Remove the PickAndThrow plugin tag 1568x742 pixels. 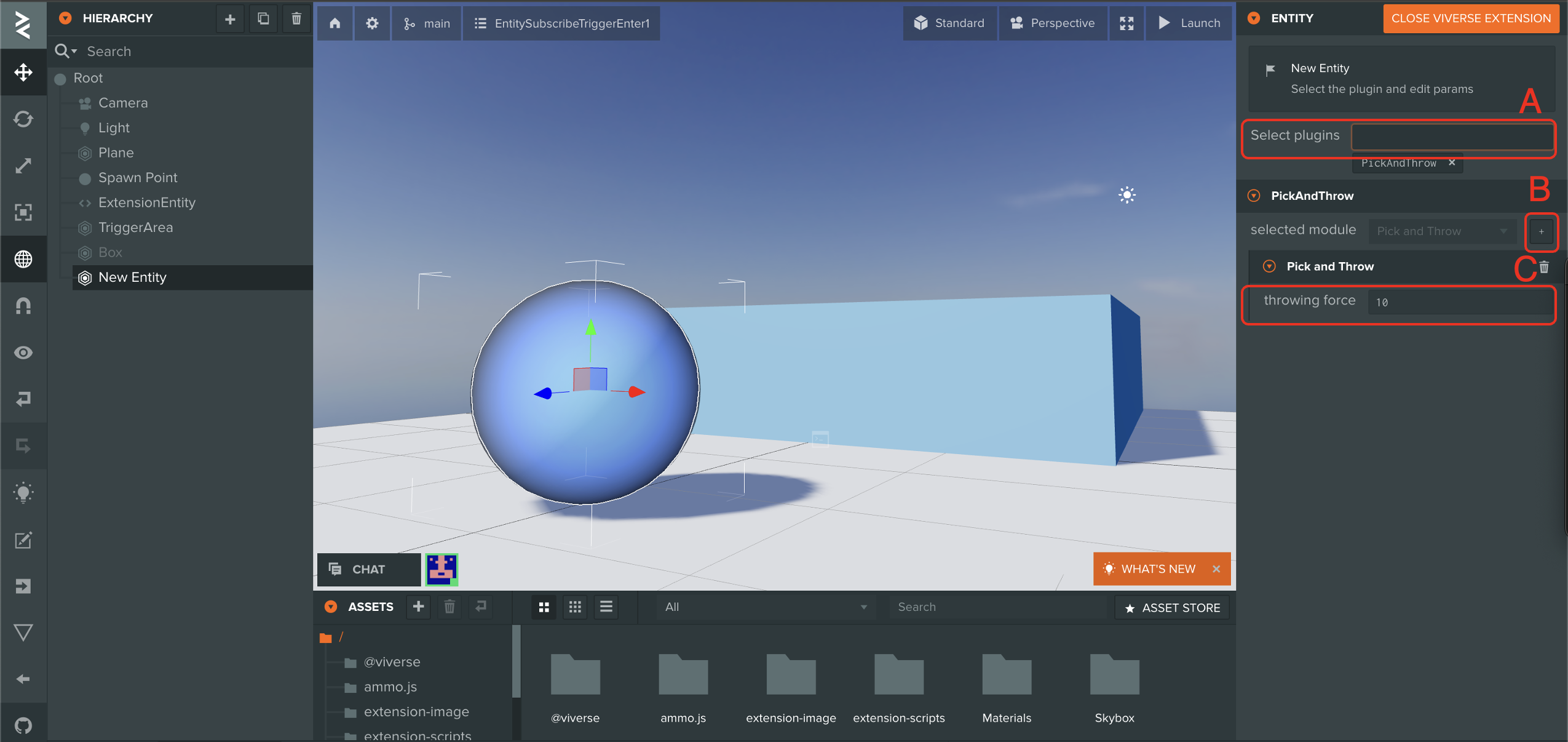pyautogui.click(x=1452, y=162)
